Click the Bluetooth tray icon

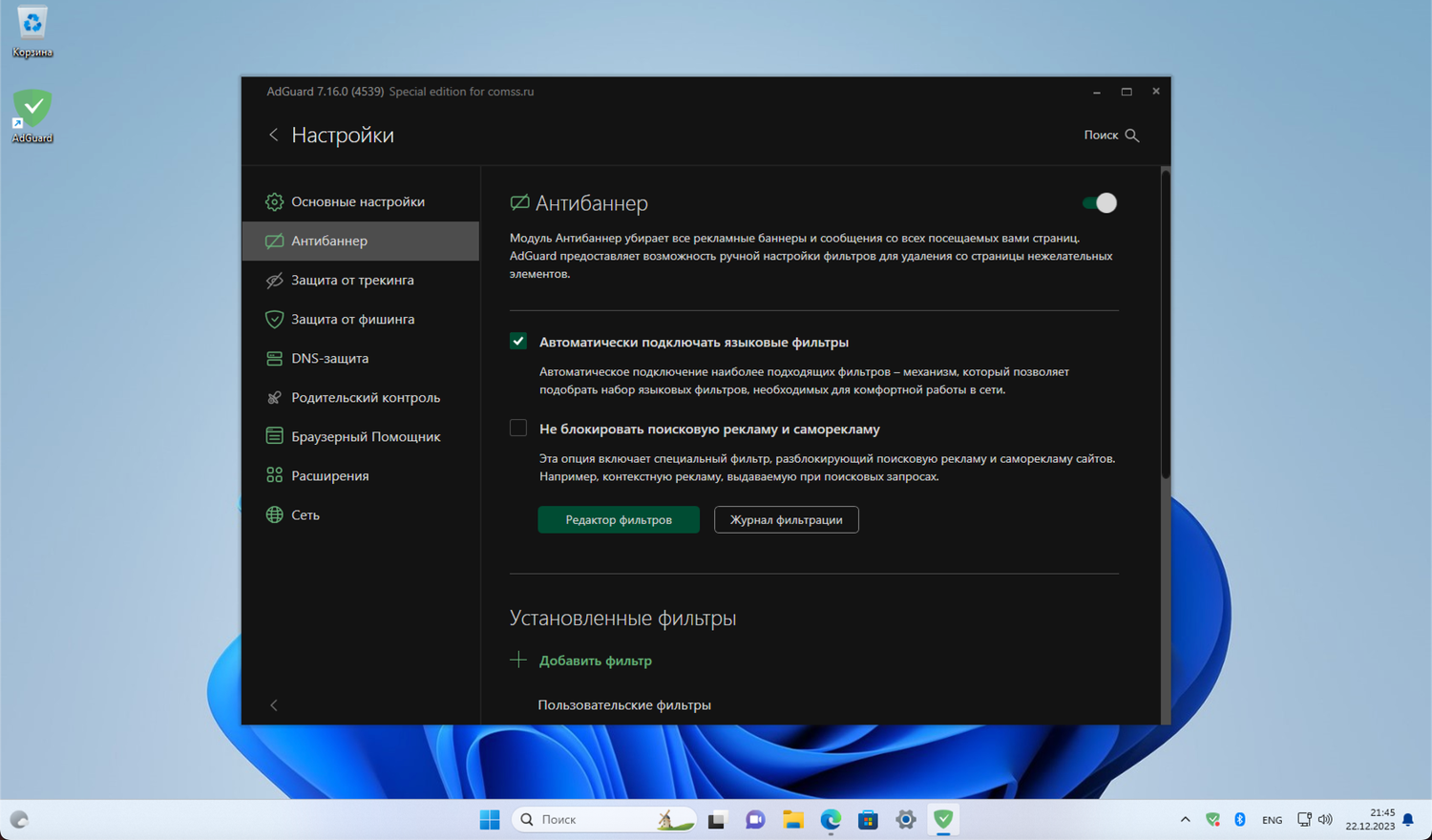point(1240,819)
